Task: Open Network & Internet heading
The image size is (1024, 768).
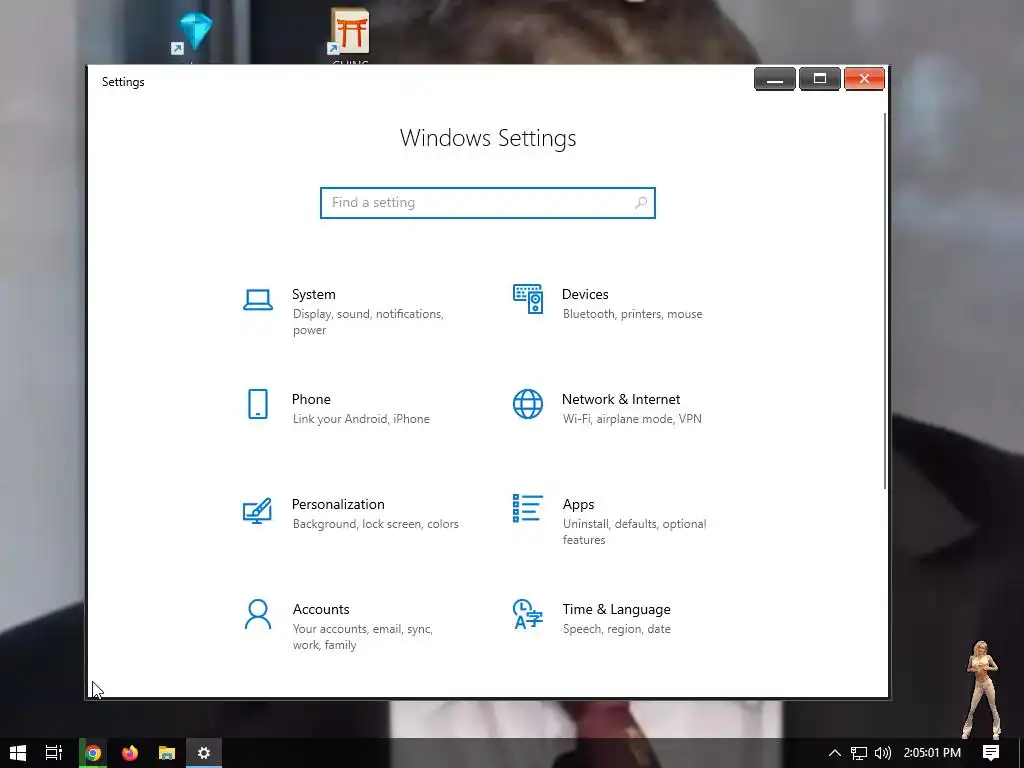Action: (621, 399)
